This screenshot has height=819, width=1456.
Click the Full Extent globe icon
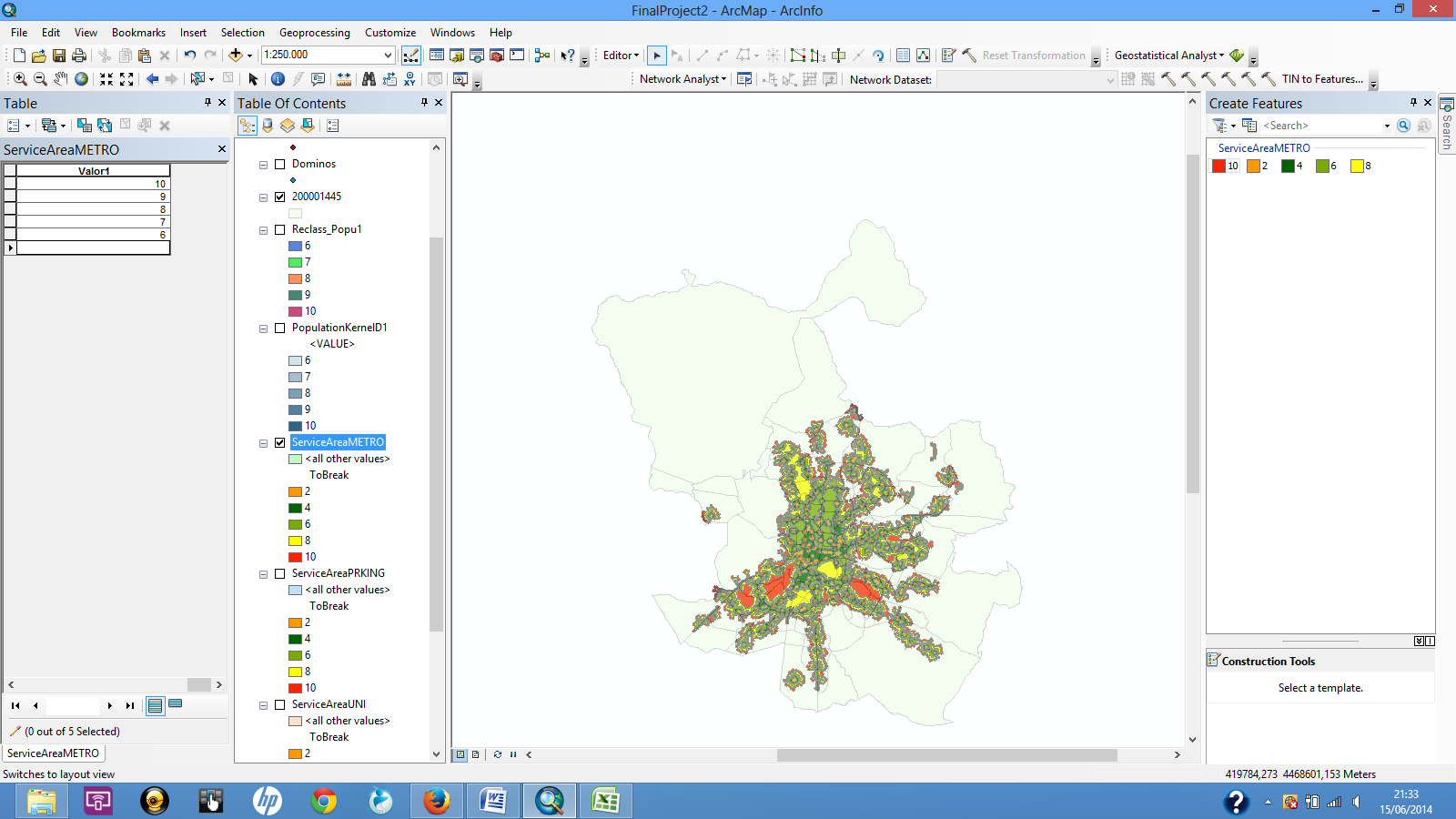82,79
